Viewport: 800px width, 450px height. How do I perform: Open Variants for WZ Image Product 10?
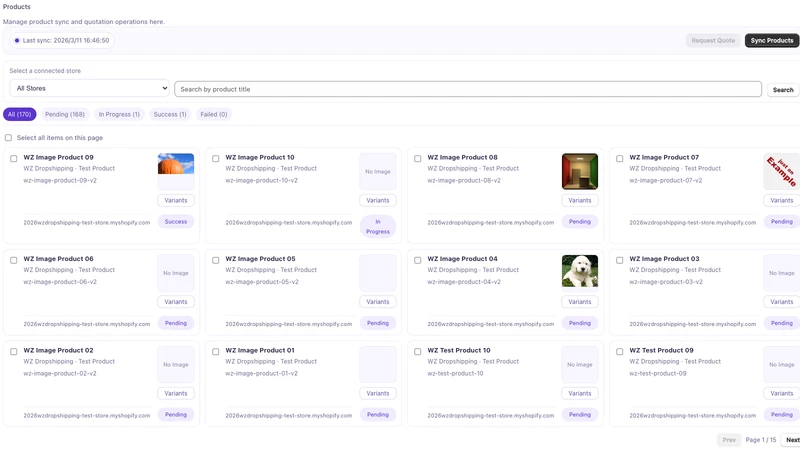(378, 201)
